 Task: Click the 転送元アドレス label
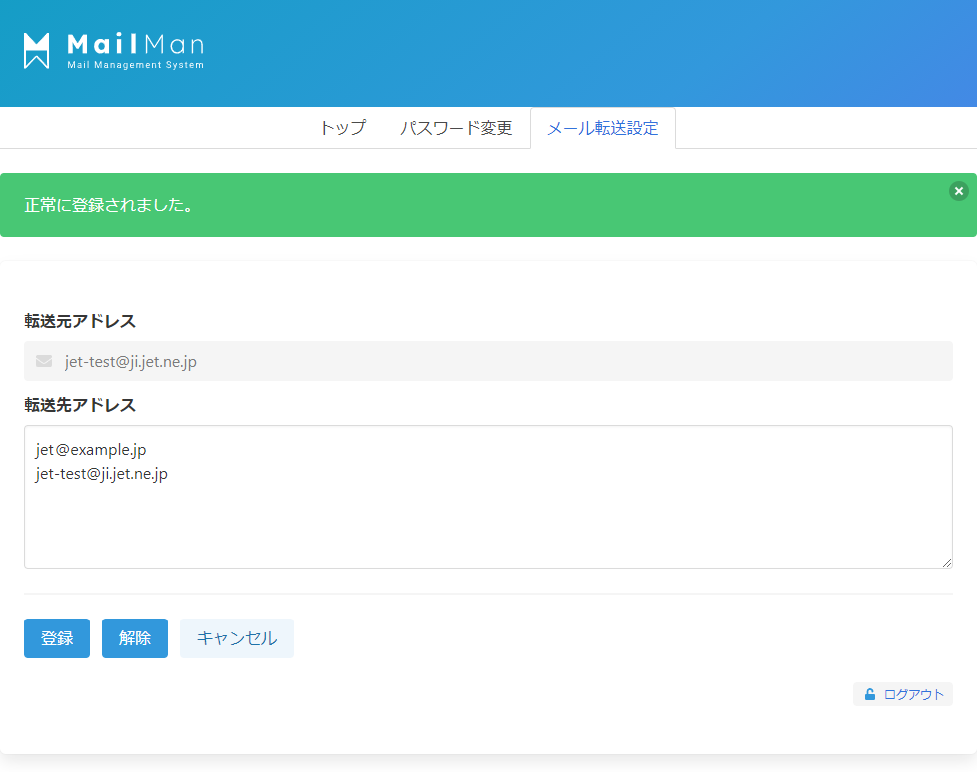pyautogui.click(x=80, y=321)
